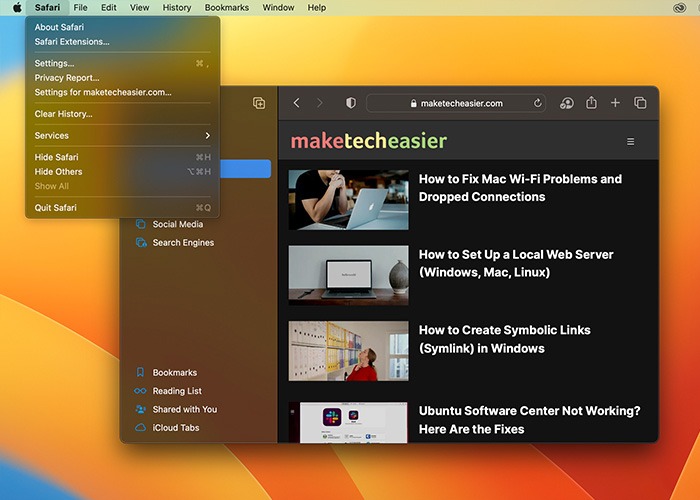Open the Window menu

tap(278, 8)
